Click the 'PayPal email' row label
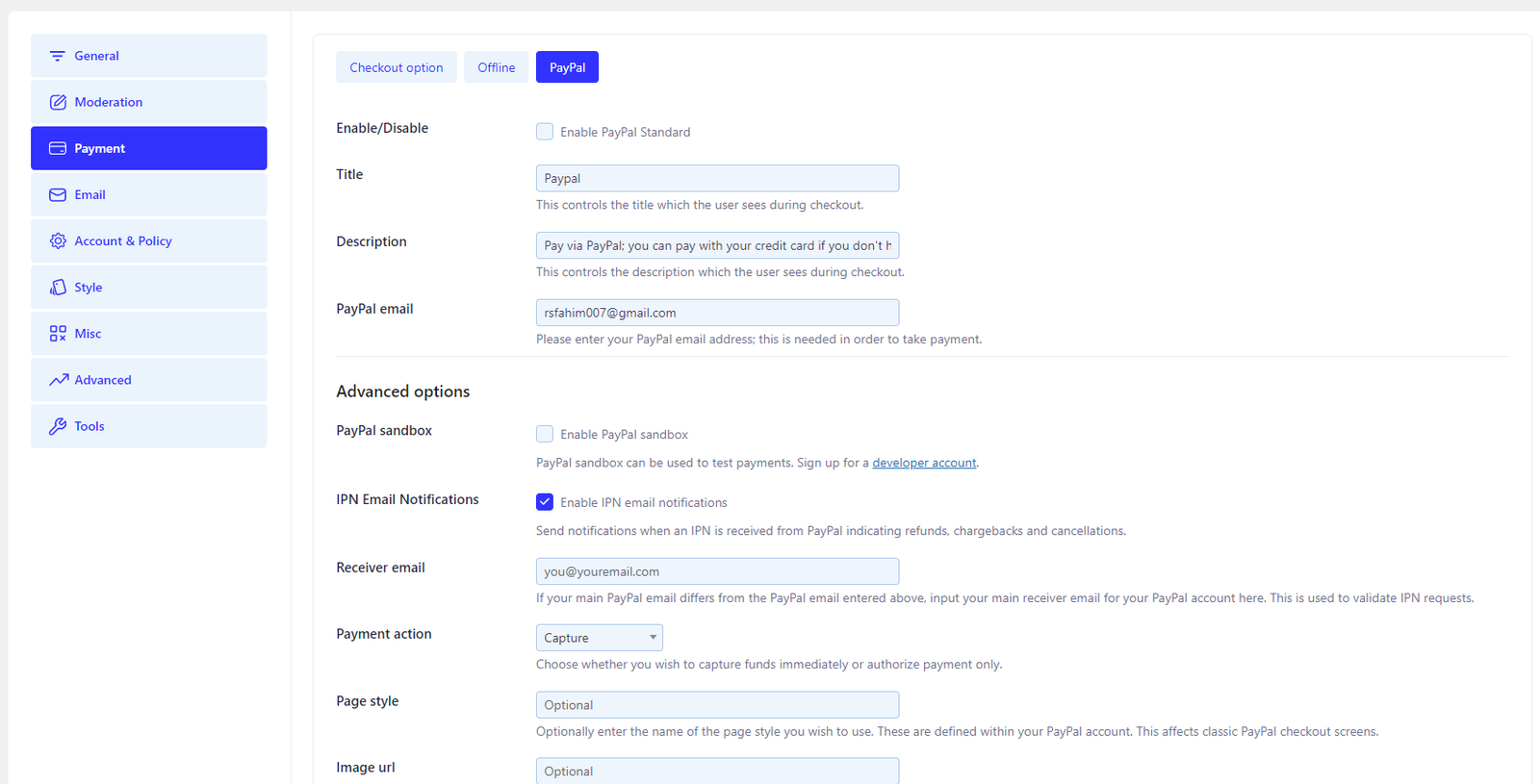 374,309
